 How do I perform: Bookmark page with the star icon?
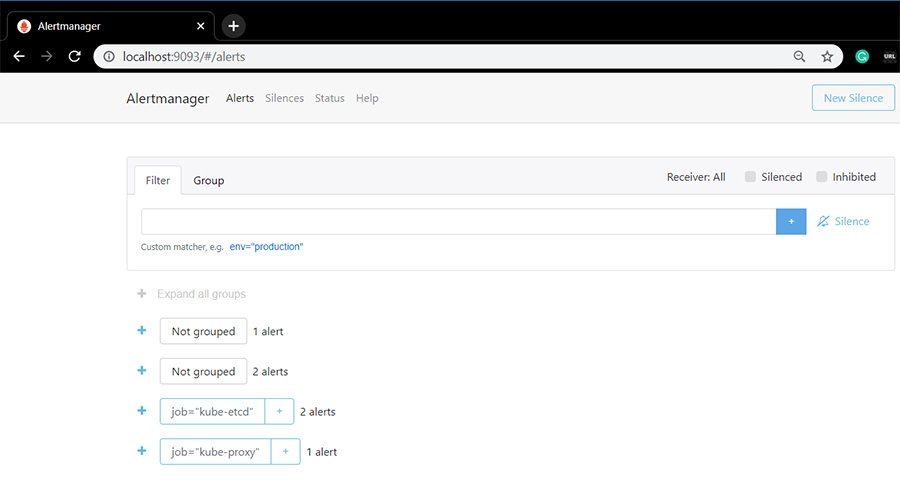(827, 57)
